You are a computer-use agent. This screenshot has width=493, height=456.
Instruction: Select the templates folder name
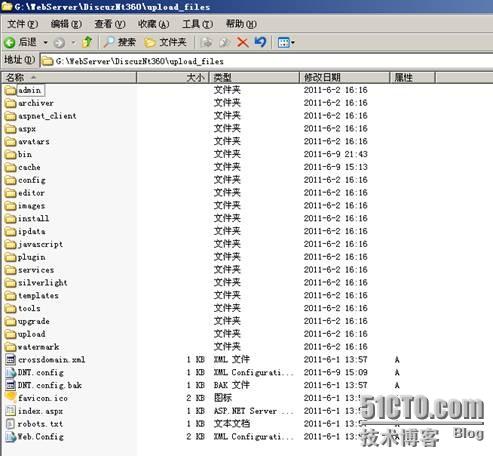coord(38,296)
